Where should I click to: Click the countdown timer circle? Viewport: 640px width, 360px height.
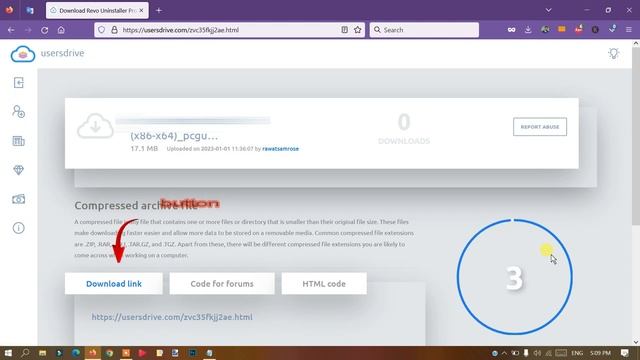(514, 277)
